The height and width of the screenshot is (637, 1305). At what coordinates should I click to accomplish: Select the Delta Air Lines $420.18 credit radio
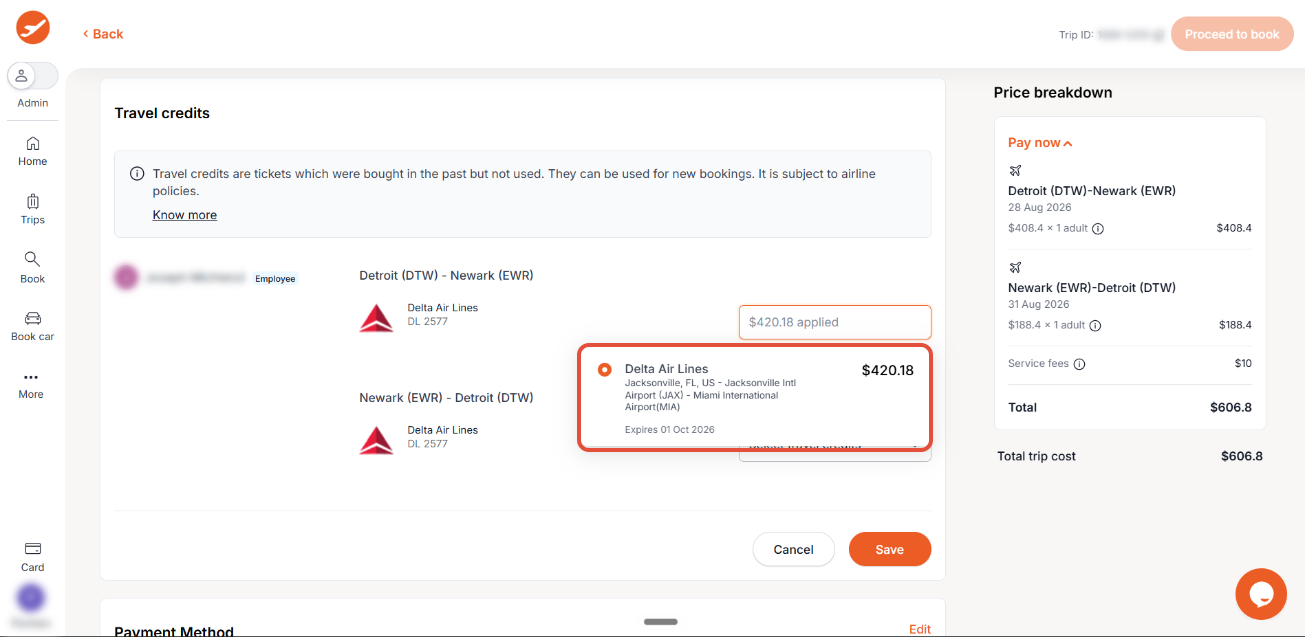click(605, 370)
